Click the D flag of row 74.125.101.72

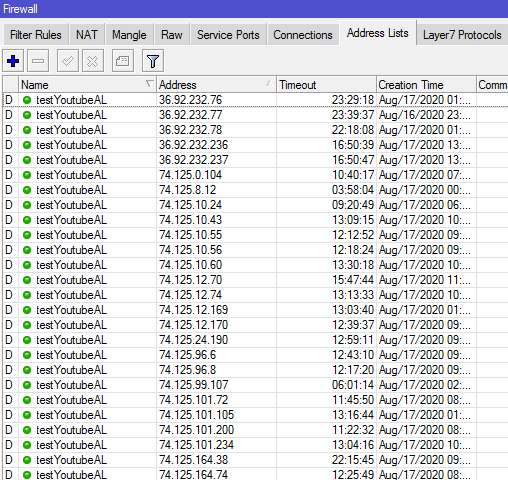[x=9, y=400]
